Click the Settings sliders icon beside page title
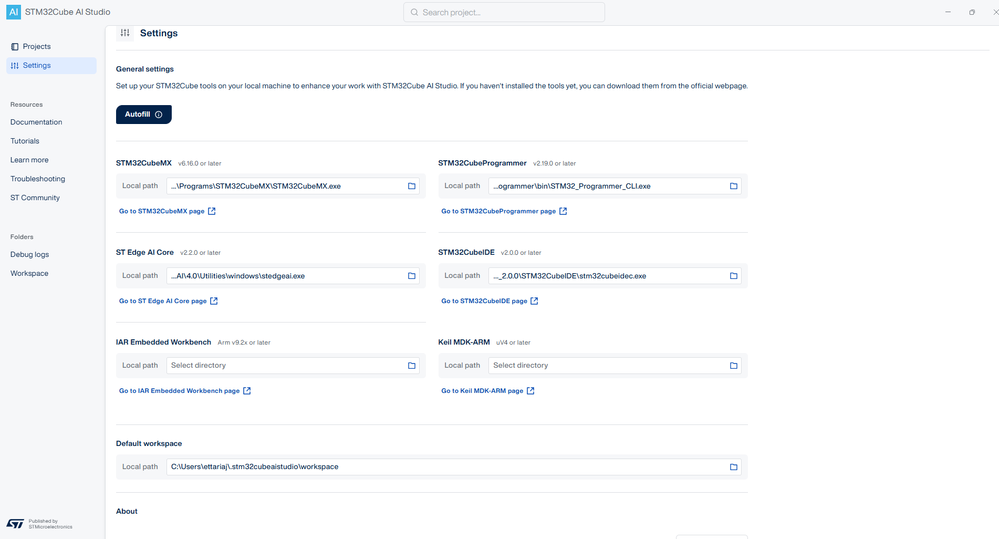The image size is (999, 539). (x=125, y=33)
